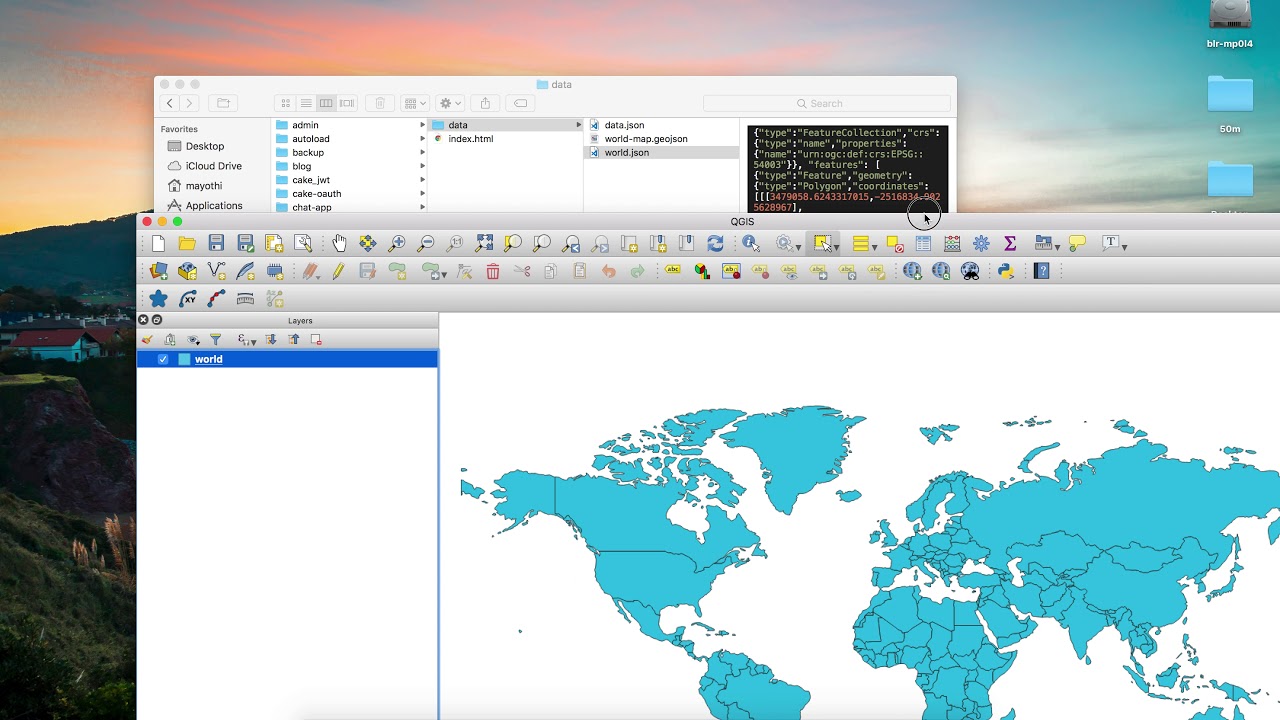Click the red trash Delete Selected icon
This screenshot has width=1280, height=720.
[x=493, y=271]
